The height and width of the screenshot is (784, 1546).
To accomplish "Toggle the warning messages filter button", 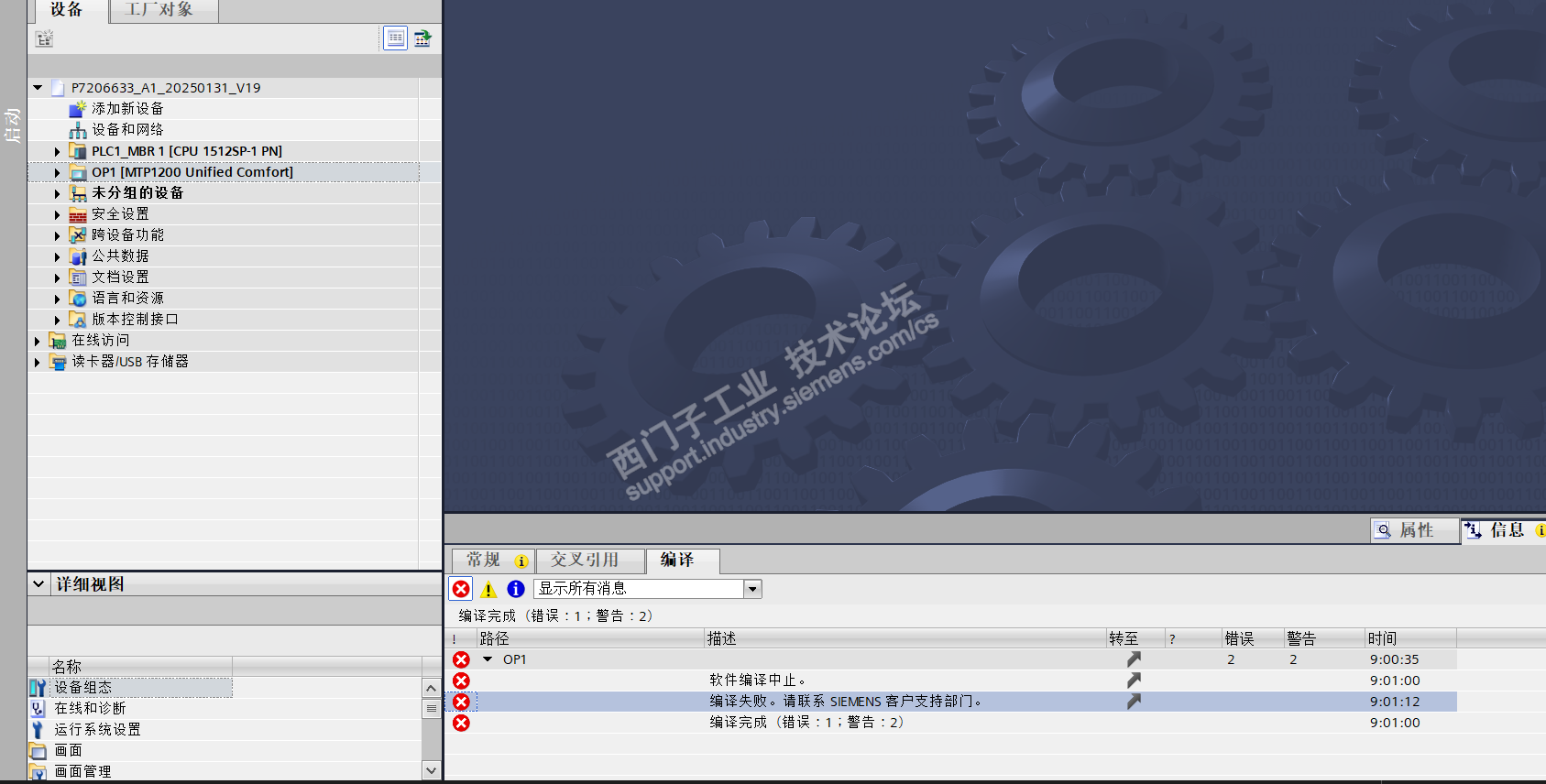I will 488,589.
